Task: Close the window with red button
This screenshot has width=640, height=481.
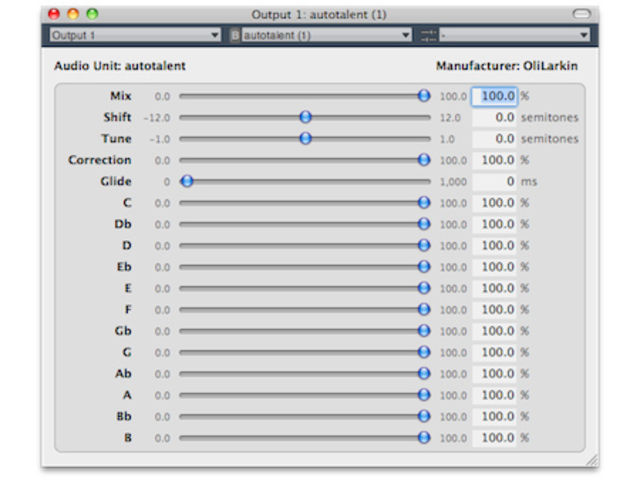Action: pos(54,14)
